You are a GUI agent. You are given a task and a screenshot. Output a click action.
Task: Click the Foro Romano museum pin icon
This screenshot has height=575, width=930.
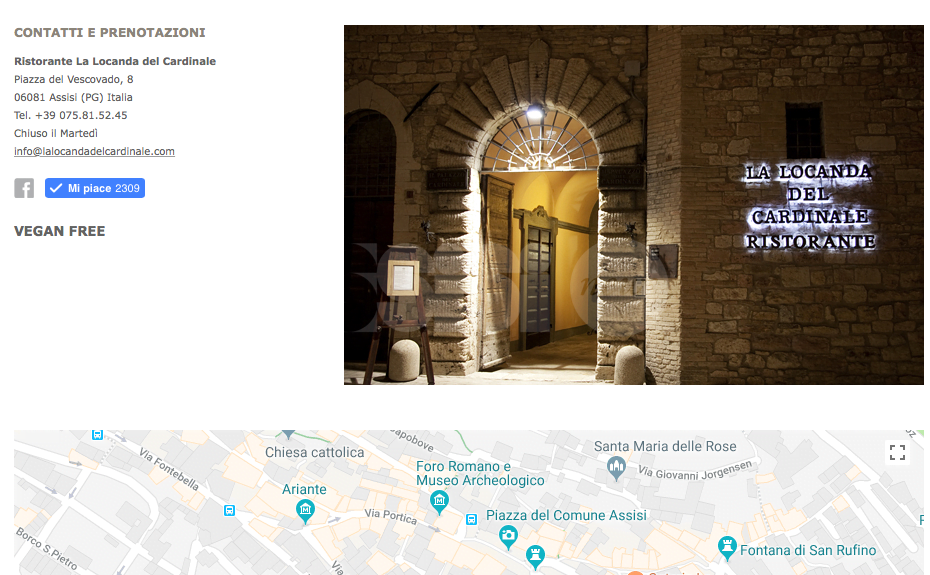click(x=439, y=502)
